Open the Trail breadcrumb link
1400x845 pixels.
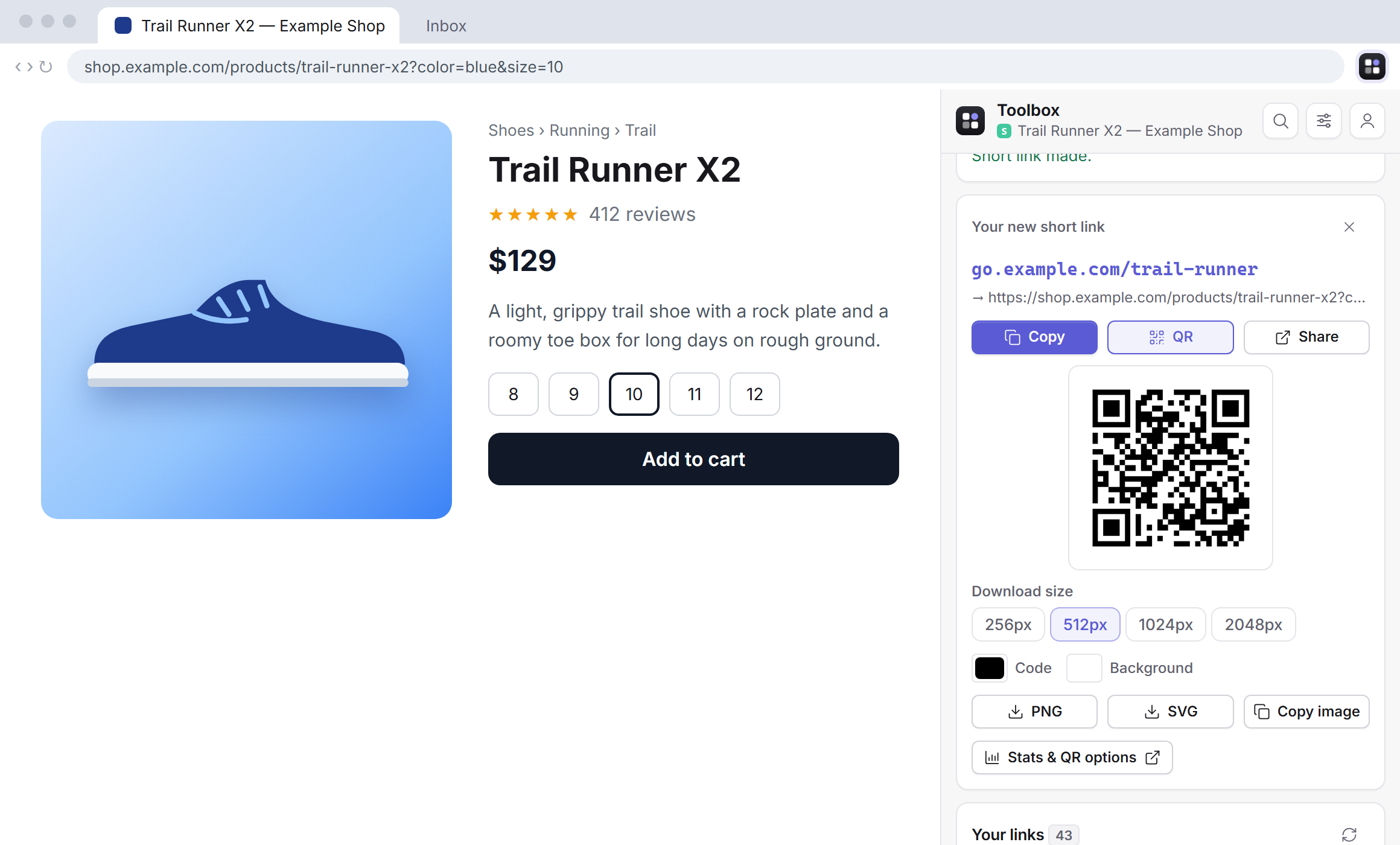pos(640,130)
